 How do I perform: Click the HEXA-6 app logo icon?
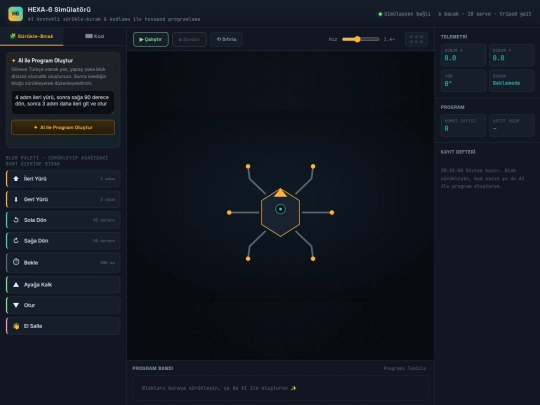pos(15,14)
